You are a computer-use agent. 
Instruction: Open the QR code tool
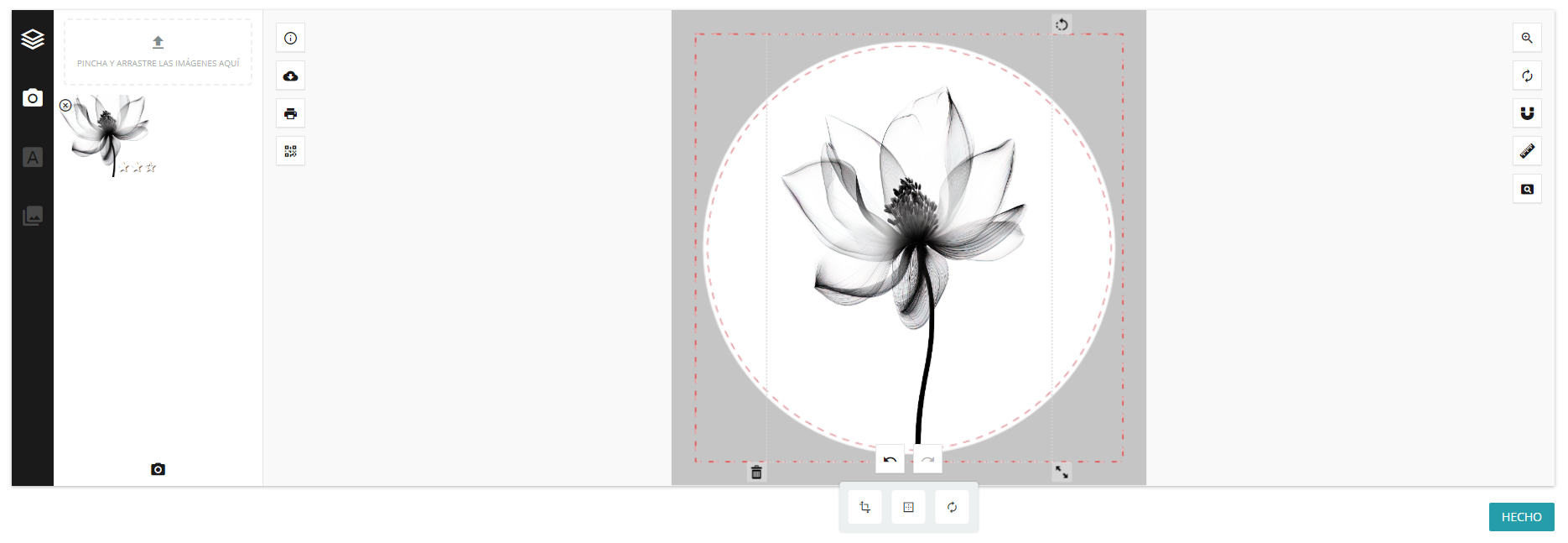[290, 151]
